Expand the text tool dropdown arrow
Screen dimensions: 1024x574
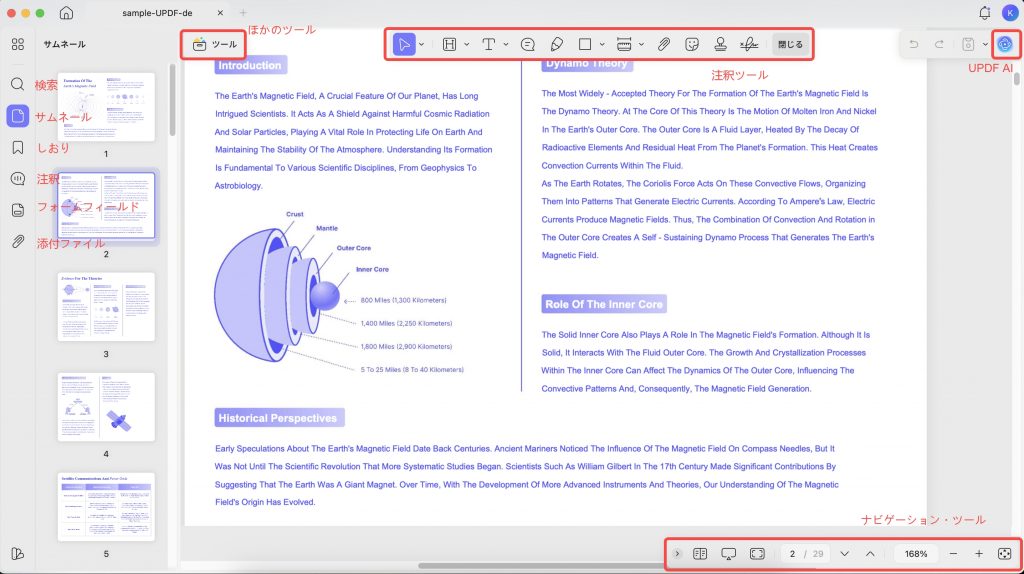(505, 44)
